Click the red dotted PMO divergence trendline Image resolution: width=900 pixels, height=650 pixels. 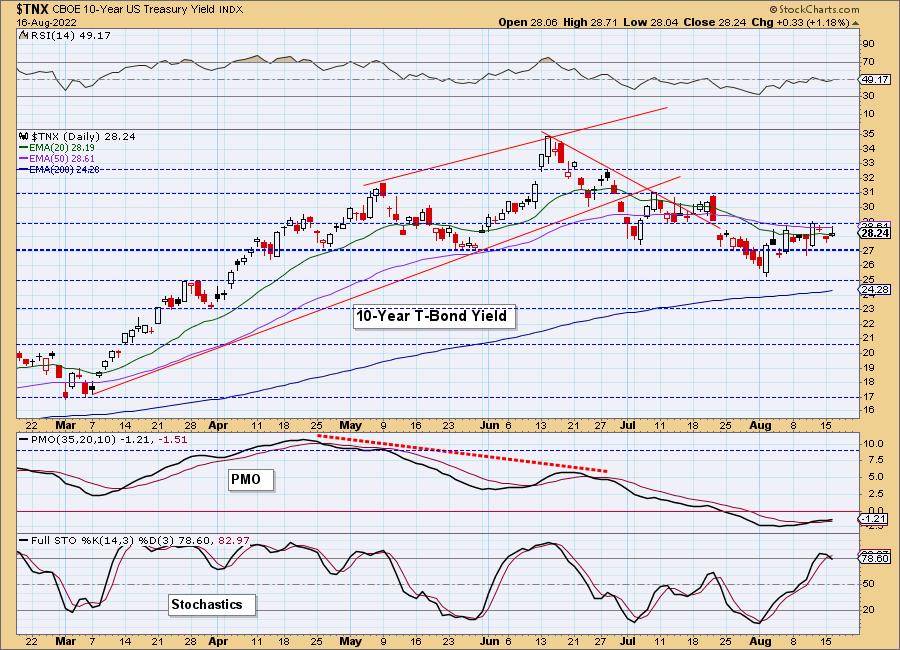[462, 454]
